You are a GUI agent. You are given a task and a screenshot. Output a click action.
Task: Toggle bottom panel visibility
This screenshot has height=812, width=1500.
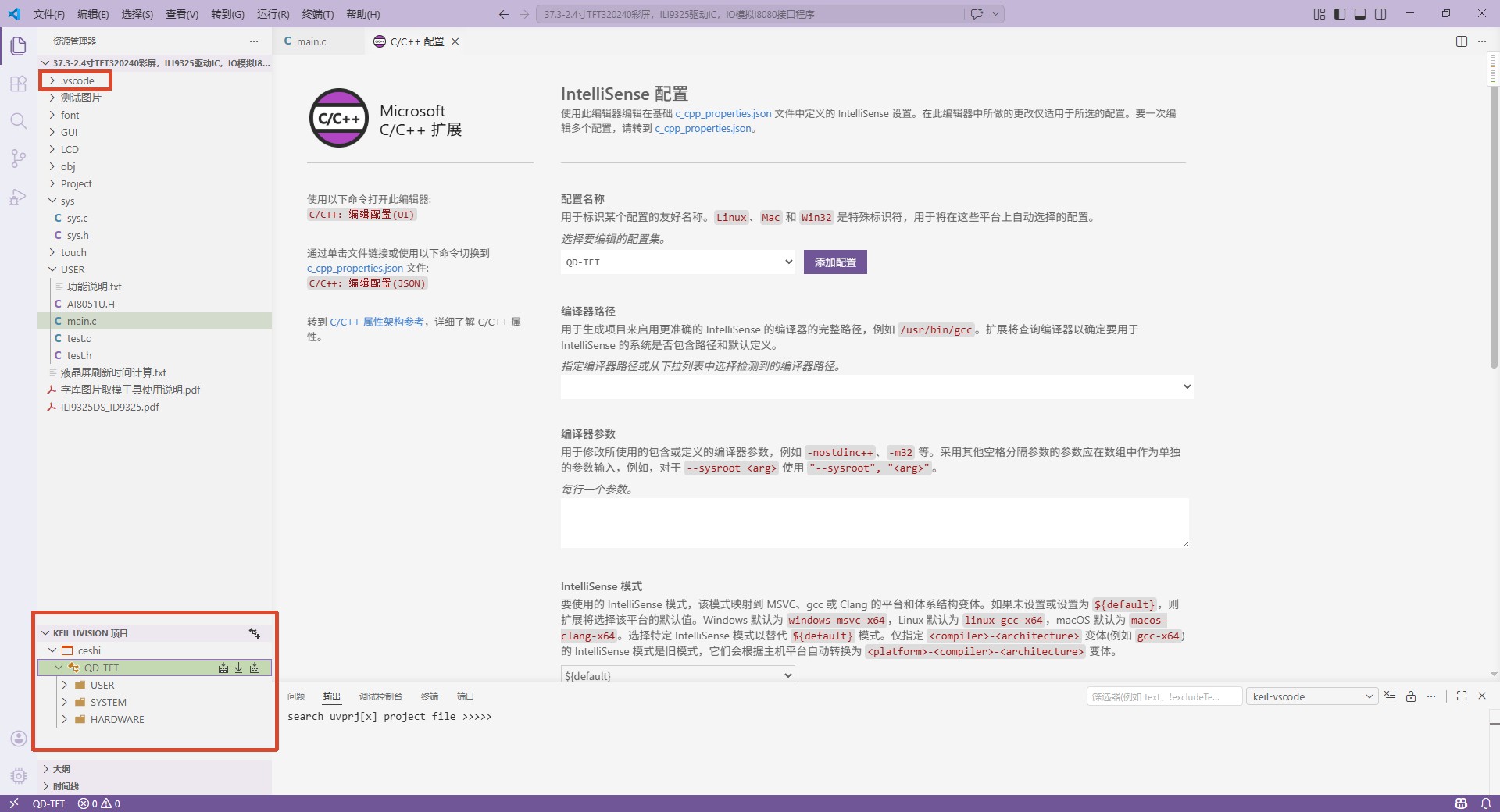(1360, 14)
